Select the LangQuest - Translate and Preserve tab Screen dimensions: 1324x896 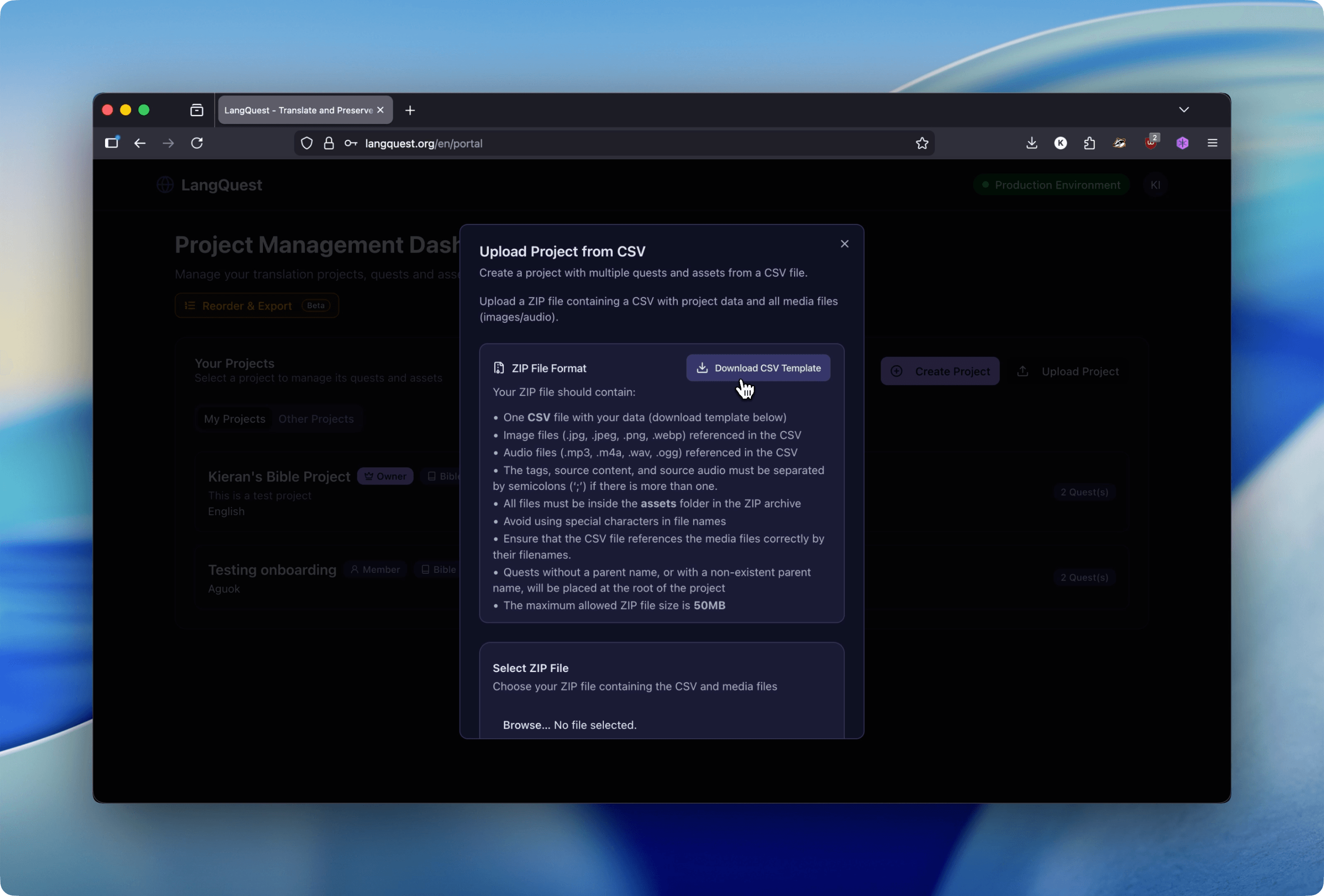(305, 110)
